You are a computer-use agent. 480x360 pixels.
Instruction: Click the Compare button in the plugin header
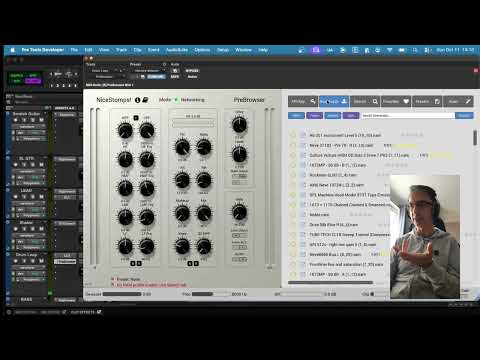pyautogui.click(x=156, y=77)
